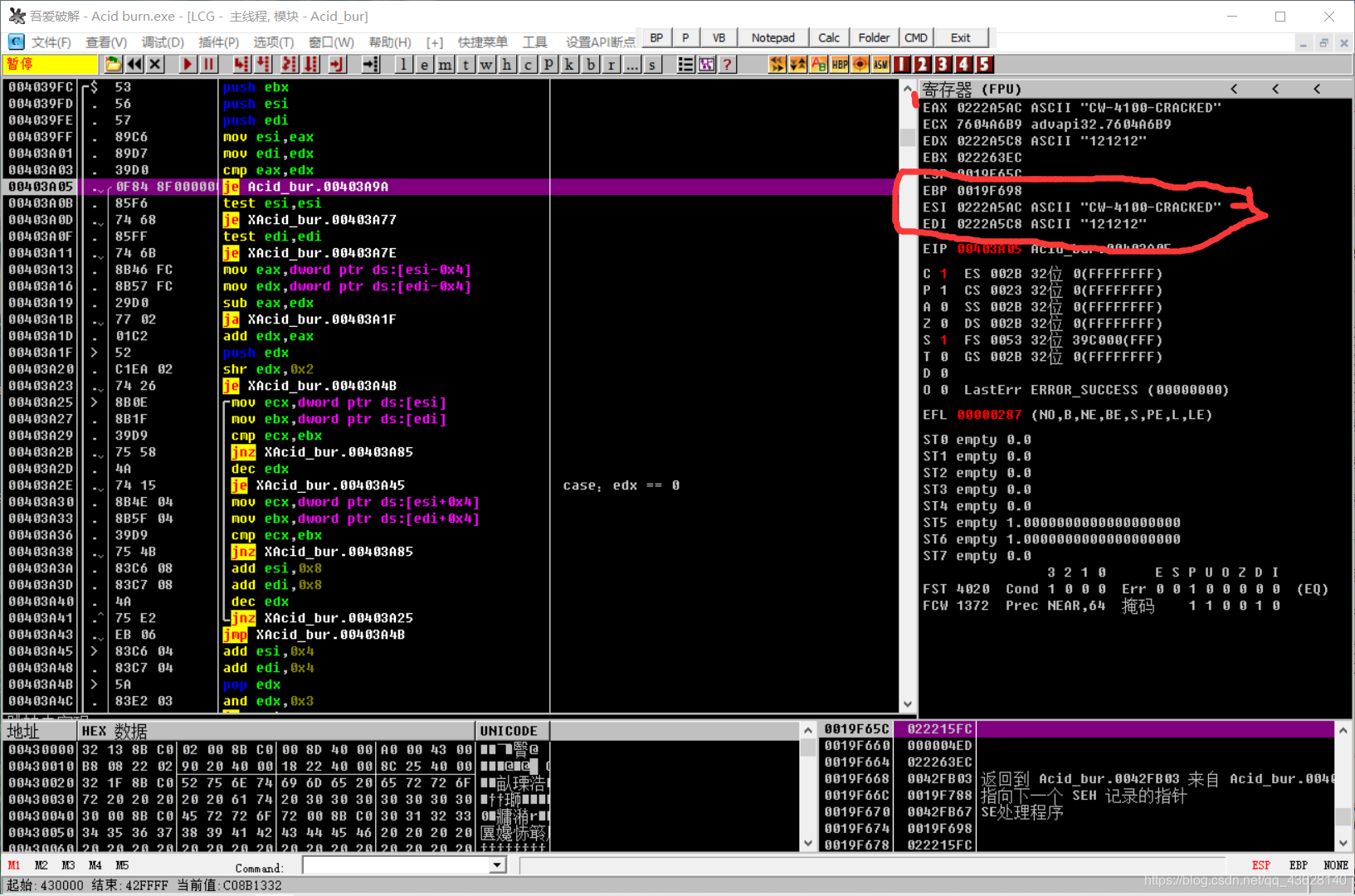Show Handles window with the 'h' button
This screenshot has height=896, width=1355.
coord(507,64)
